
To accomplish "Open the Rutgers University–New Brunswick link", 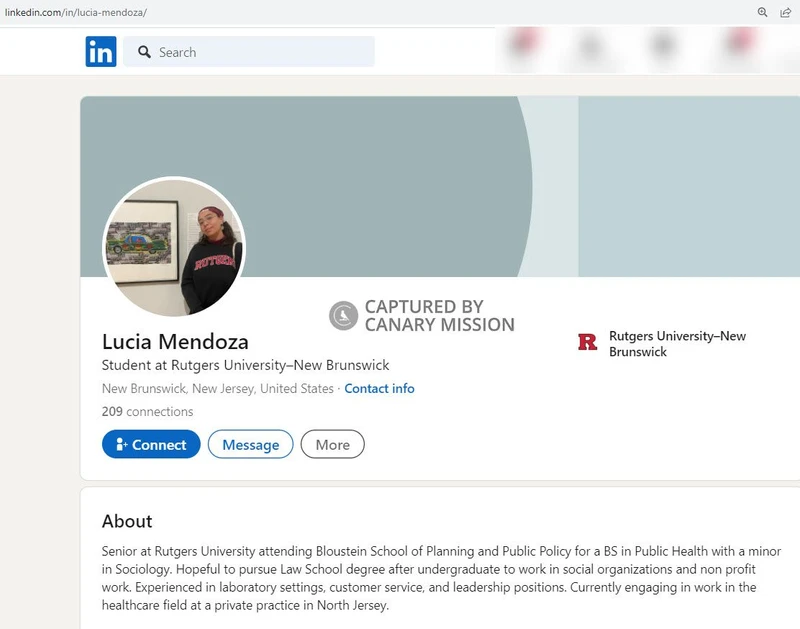I will tap(677, 343).
